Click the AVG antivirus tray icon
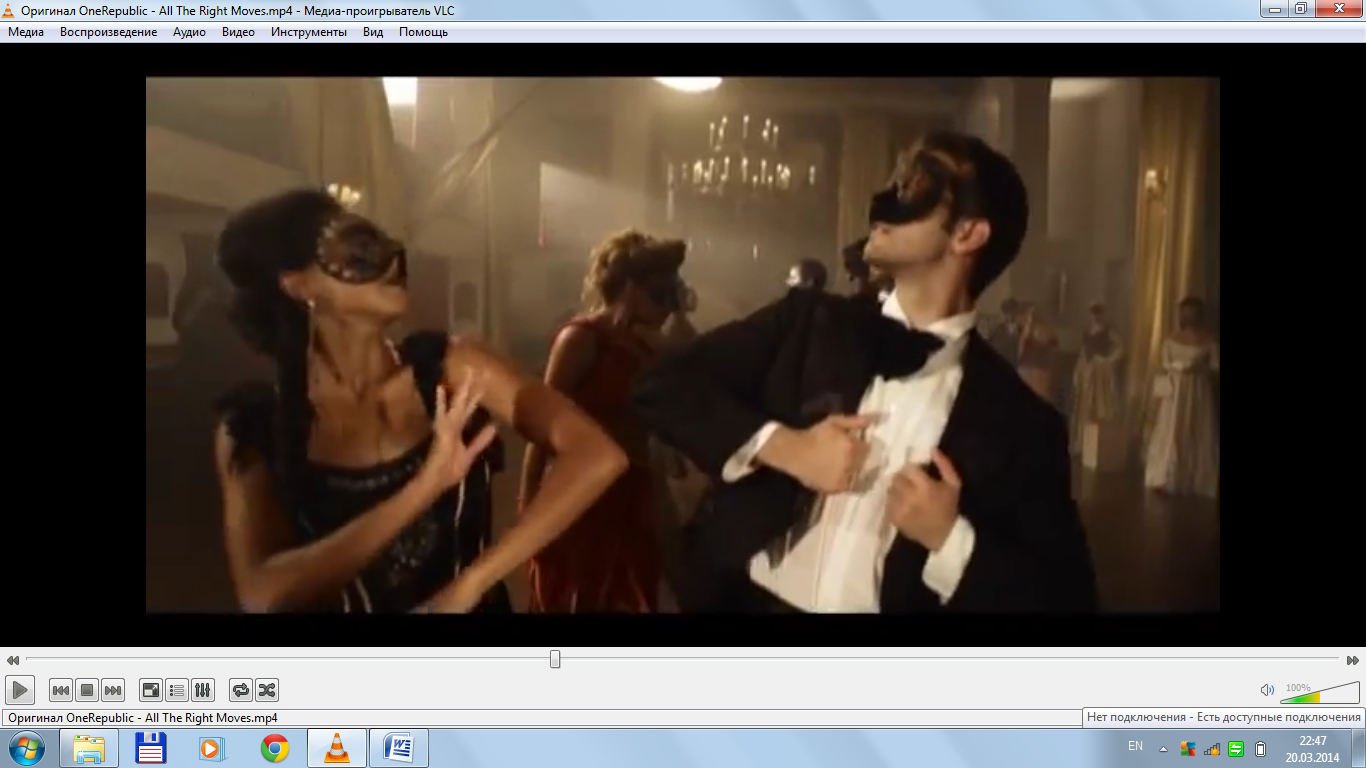The height and width of the screenshot is (768, 1366). click(1188, 748)
